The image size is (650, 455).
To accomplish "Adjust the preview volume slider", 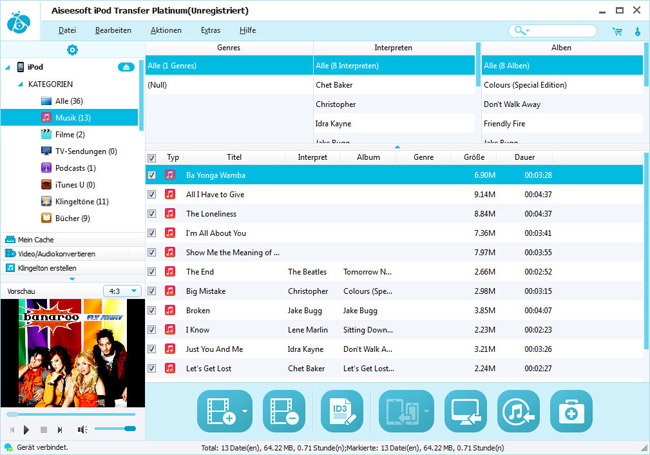I will point(115,429).
